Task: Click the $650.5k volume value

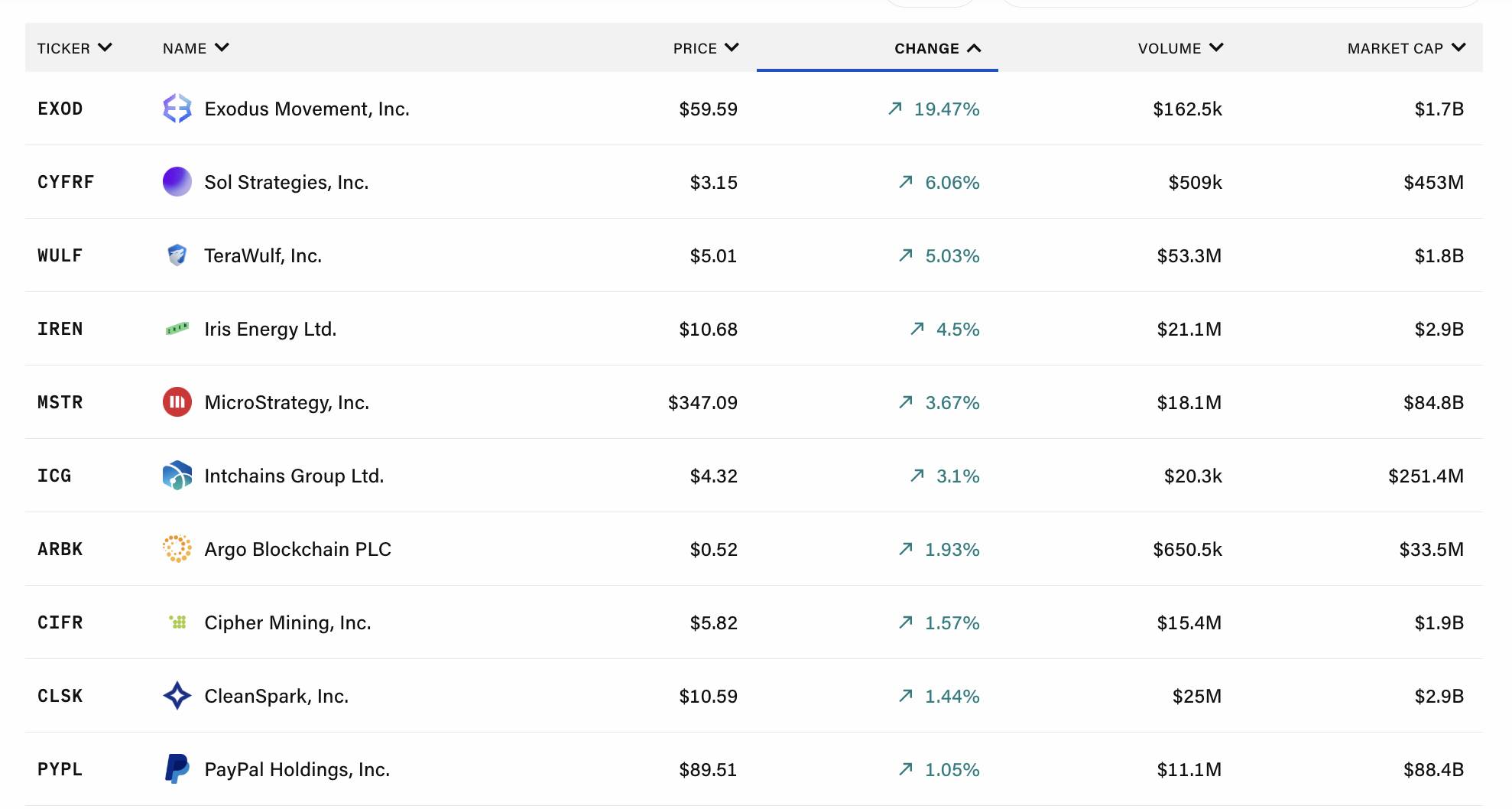Action: [1188, 550]
